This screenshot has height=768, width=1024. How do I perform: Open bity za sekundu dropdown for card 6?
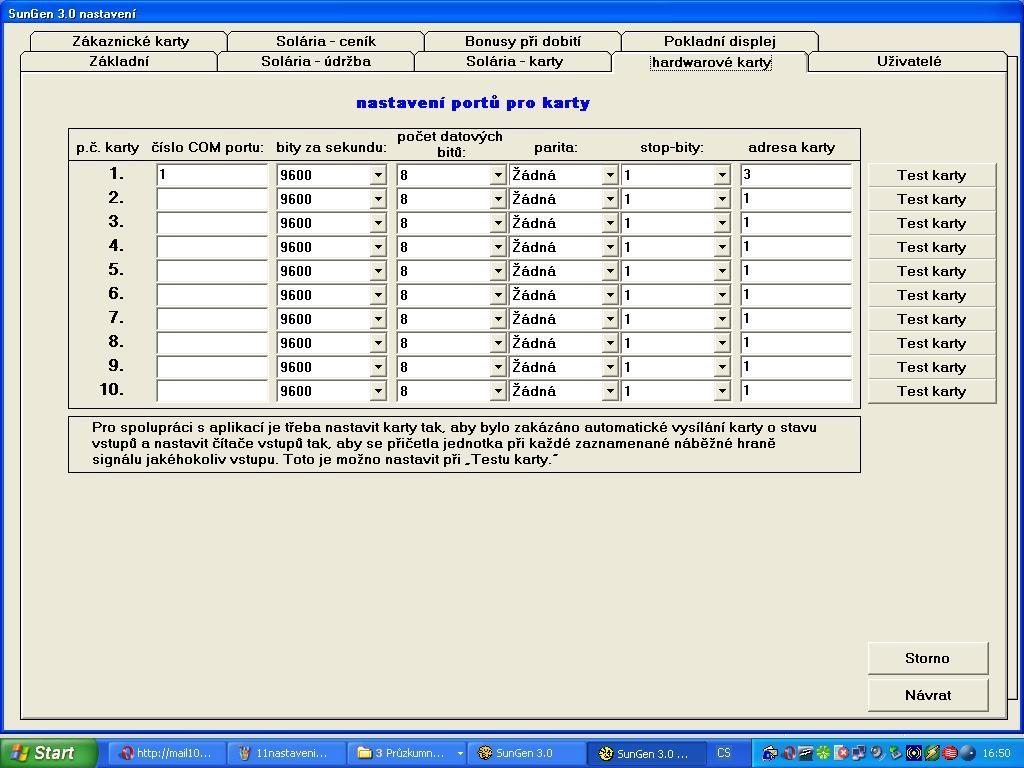[x=378, y=295]
